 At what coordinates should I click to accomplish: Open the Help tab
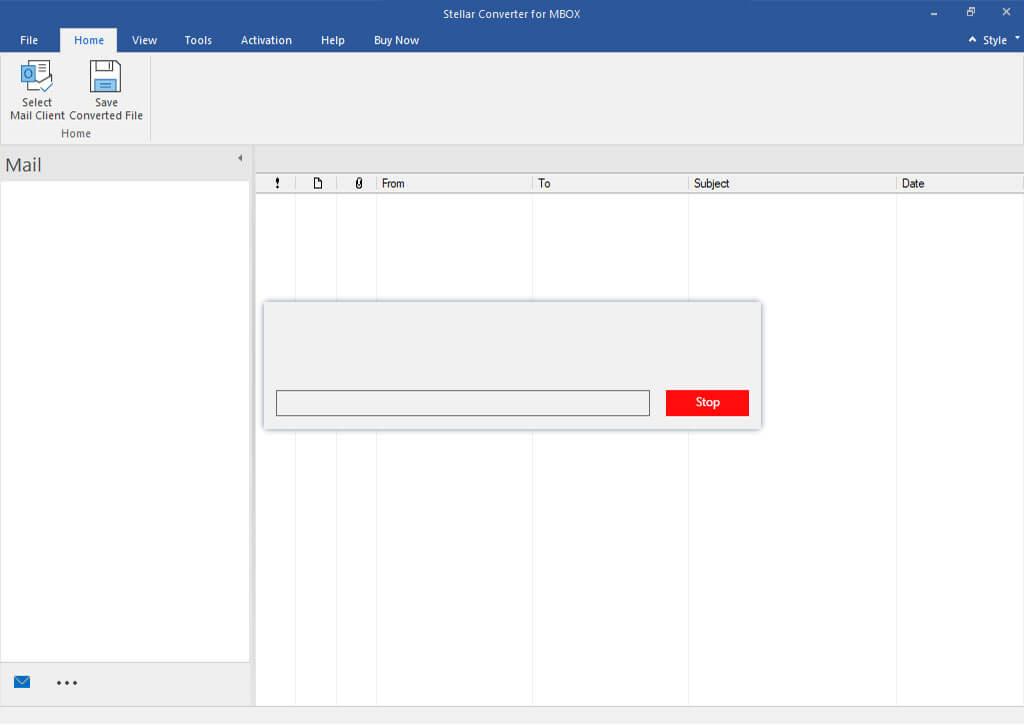[332, 40]
